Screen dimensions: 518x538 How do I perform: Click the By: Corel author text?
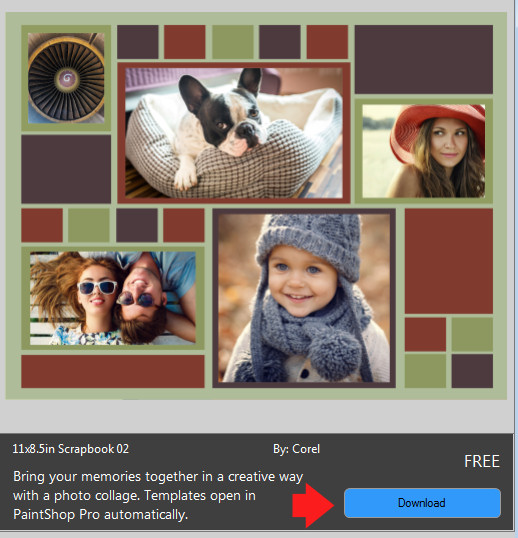click(296, 449)
